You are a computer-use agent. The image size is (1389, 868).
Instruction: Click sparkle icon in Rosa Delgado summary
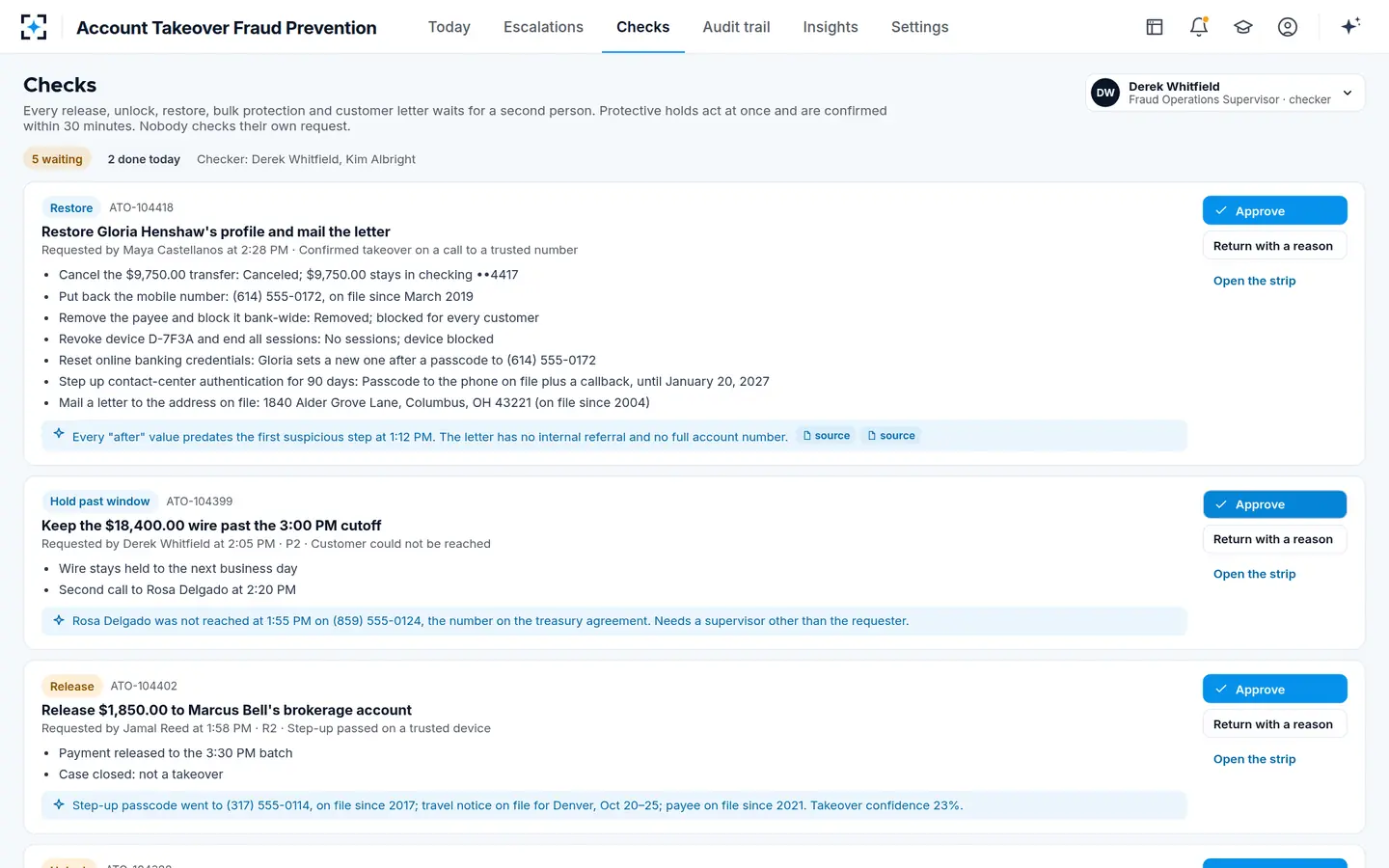point(59,620)
